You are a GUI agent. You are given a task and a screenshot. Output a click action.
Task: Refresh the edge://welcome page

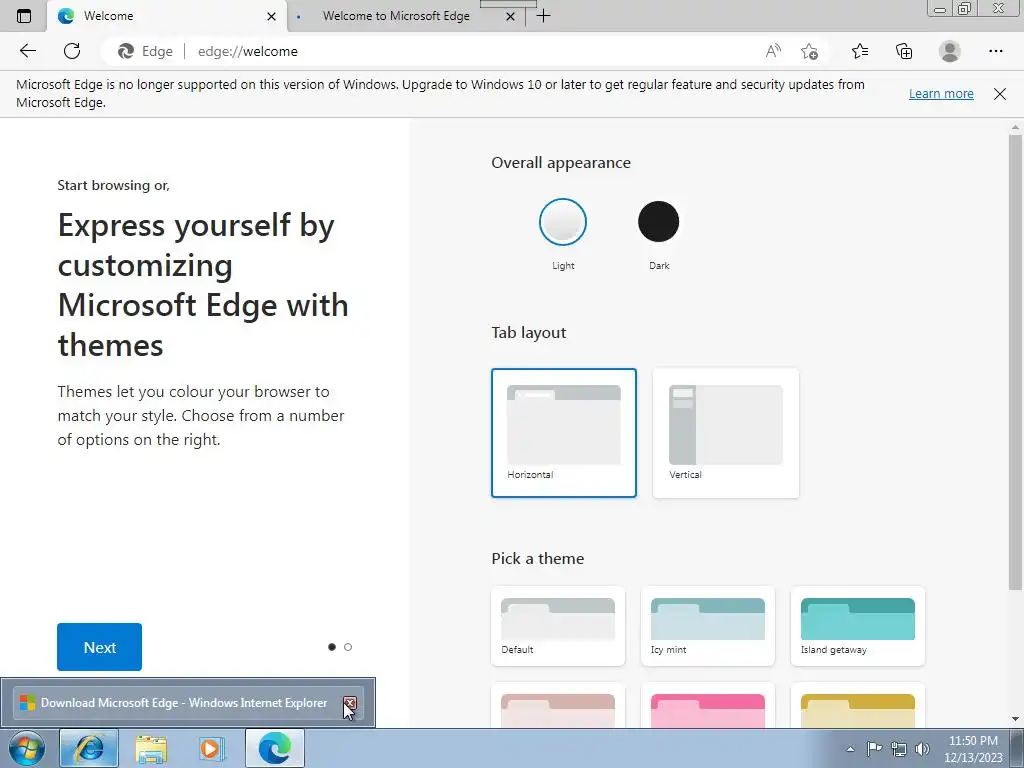(72, 51)
